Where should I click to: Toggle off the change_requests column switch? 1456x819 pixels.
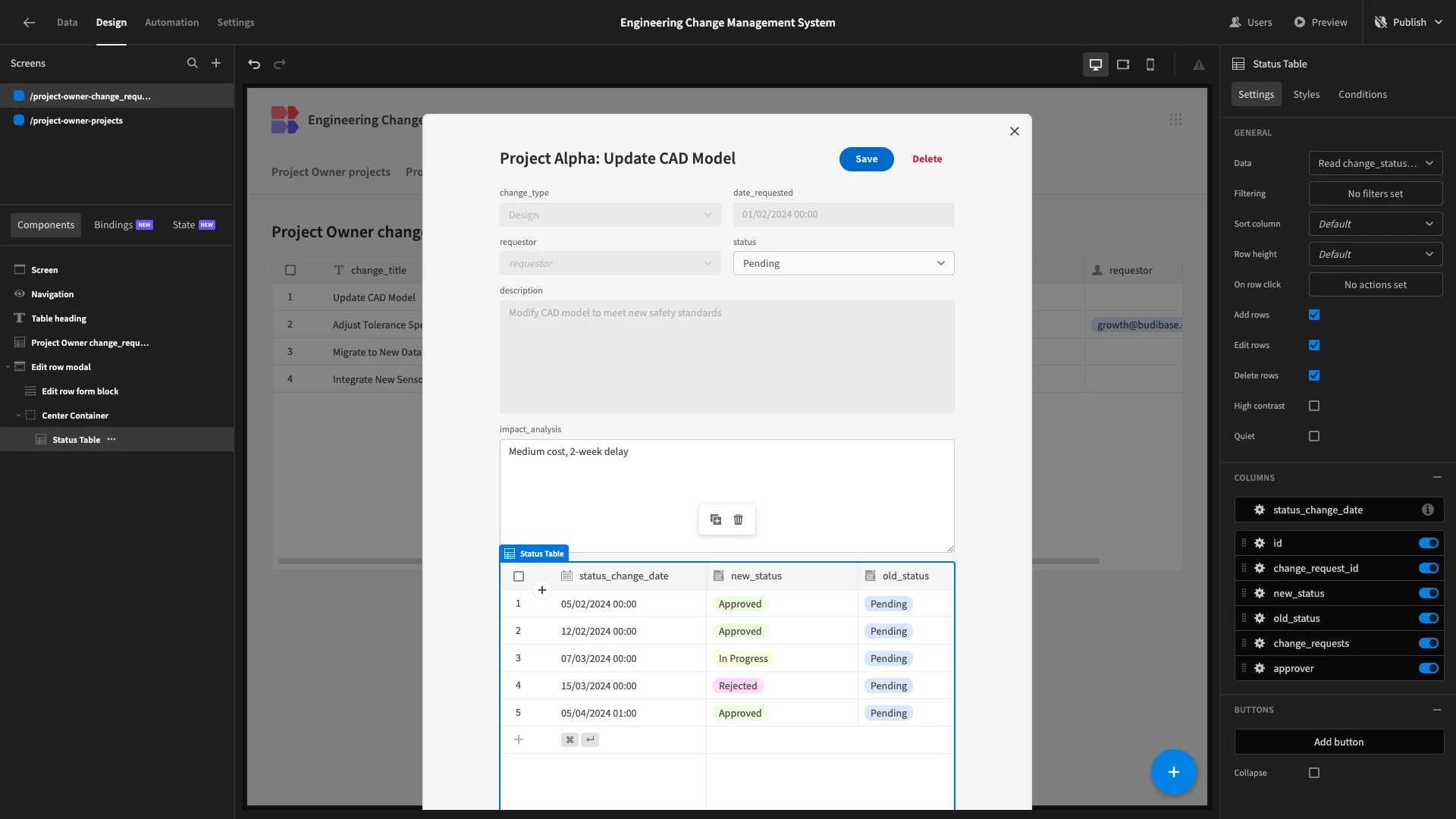coord(1429,644)
